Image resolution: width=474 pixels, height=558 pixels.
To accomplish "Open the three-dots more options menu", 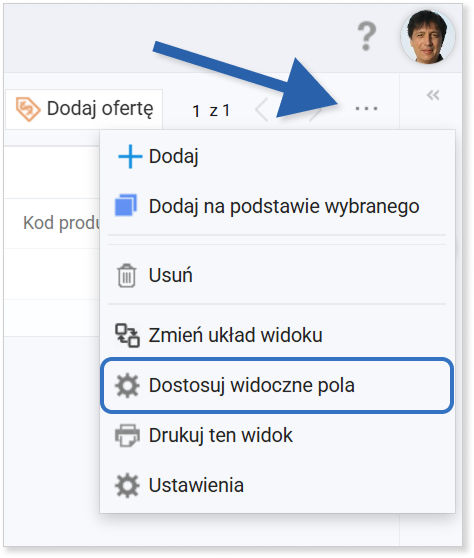I will tap(366, 108).
